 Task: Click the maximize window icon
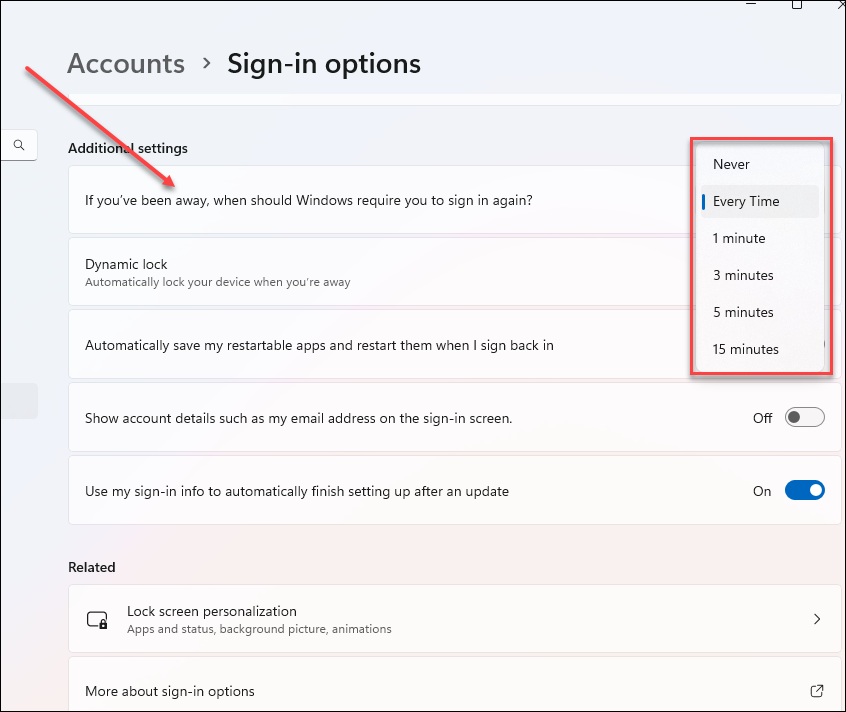(x=797, y=5)
